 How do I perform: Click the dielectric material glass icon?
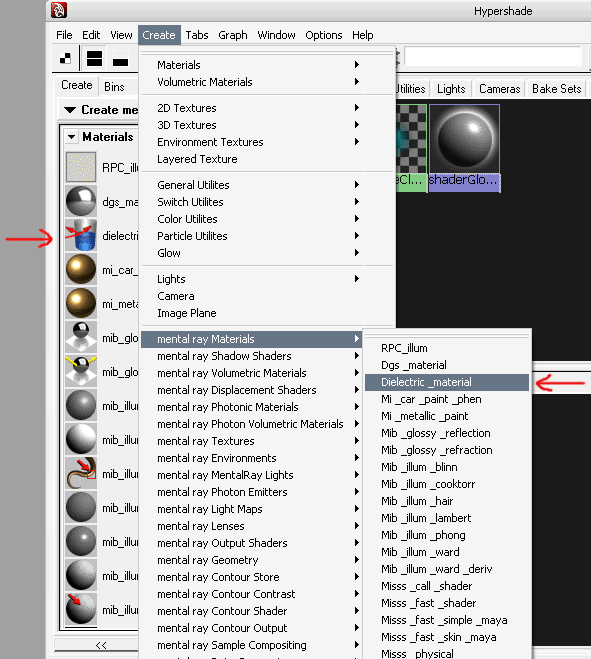[81, 235]
